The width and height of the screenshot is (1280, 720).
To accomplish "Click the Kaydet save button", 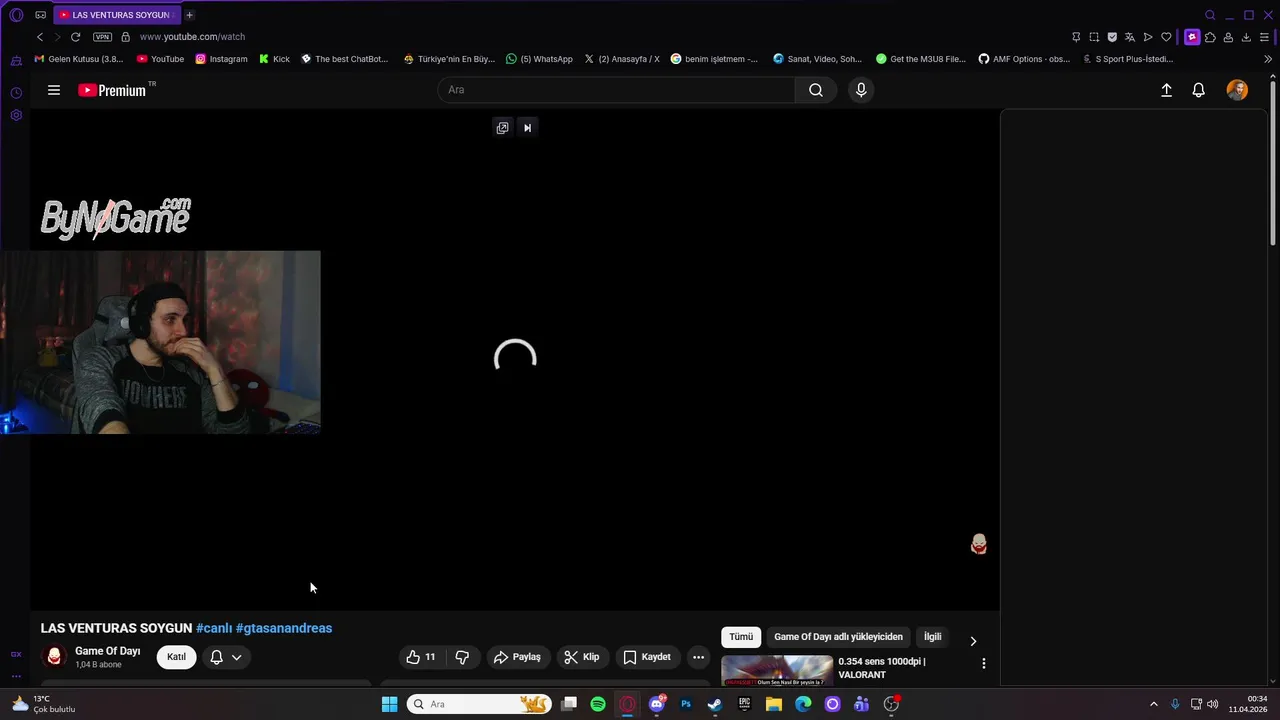I will pos(647,657).
